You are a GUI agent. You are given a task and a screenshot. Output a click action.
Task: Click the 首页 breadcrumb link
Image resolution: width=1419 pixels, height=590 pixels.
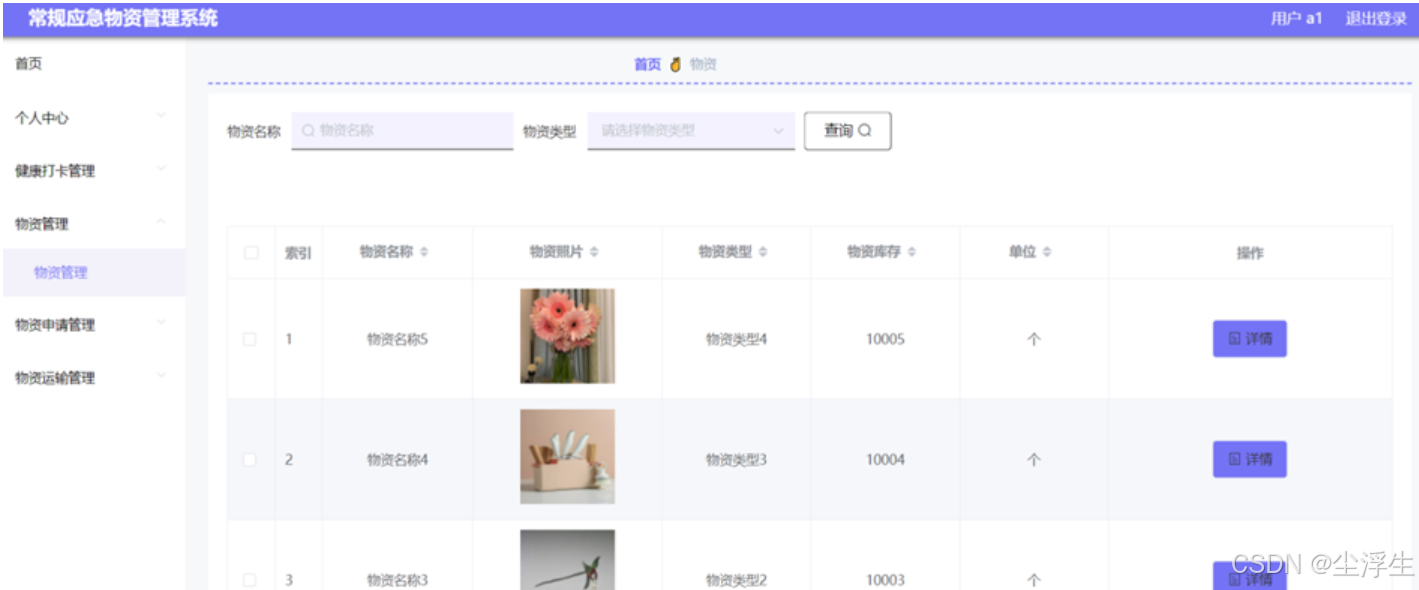click(x=647, y=64)
